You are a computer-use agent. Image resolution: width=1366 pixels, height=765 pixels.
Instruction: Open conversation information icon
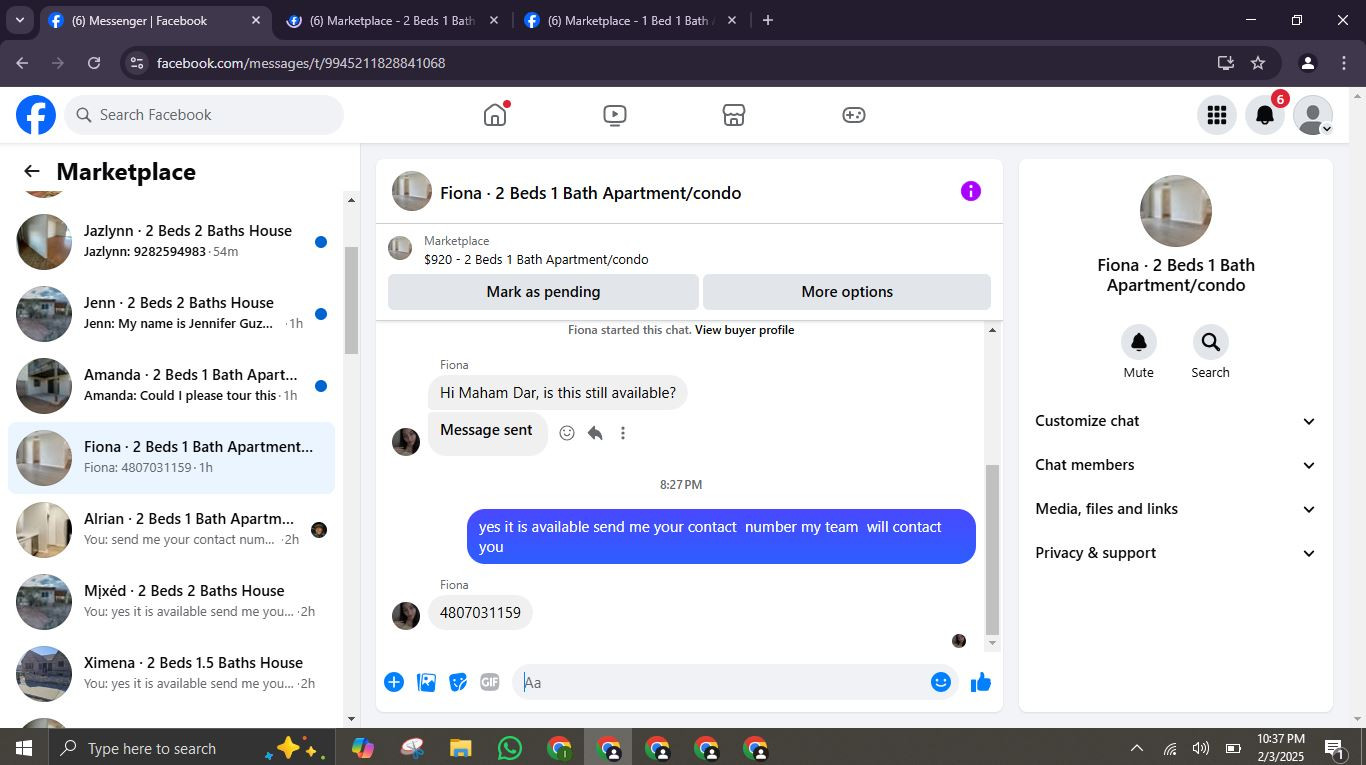(971, 191)
